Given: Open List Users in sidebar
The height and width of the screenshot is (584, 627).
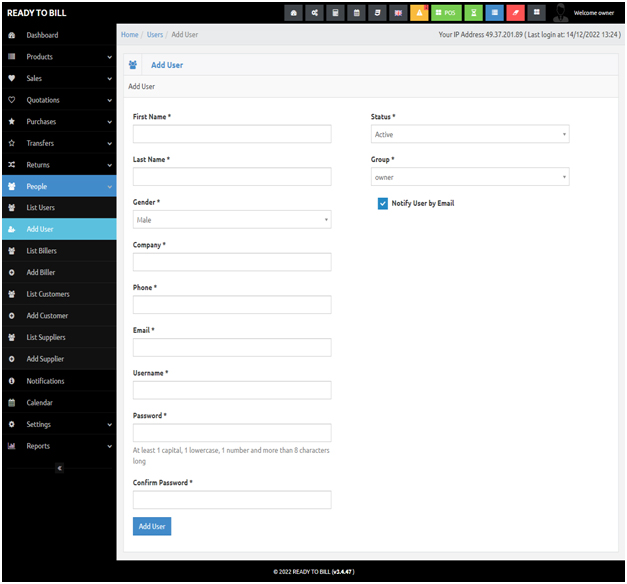Looking at the screenshot, I should [x=59, y=208].
